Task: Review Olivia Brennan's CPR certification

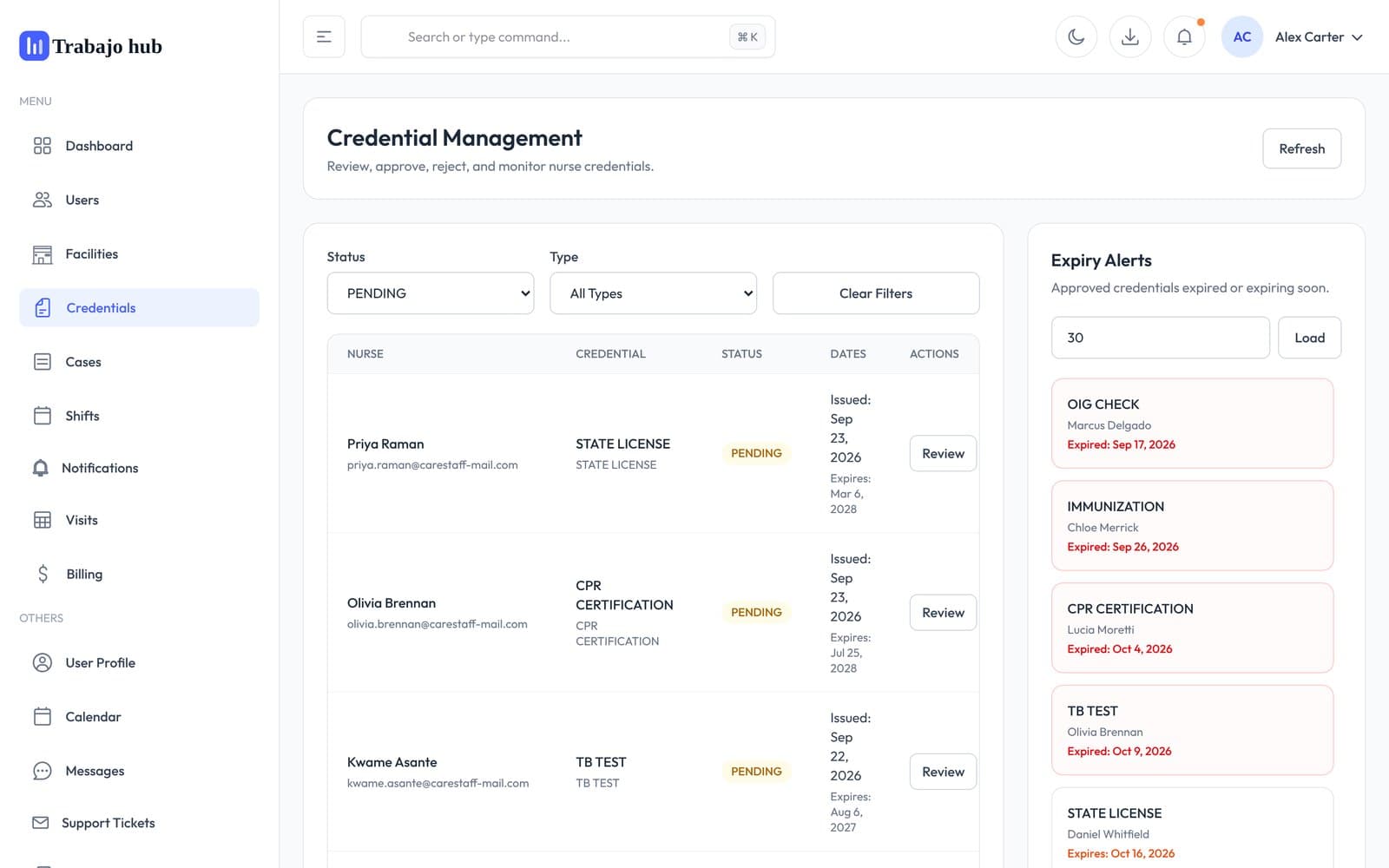Action: click(x=943, y=613)
